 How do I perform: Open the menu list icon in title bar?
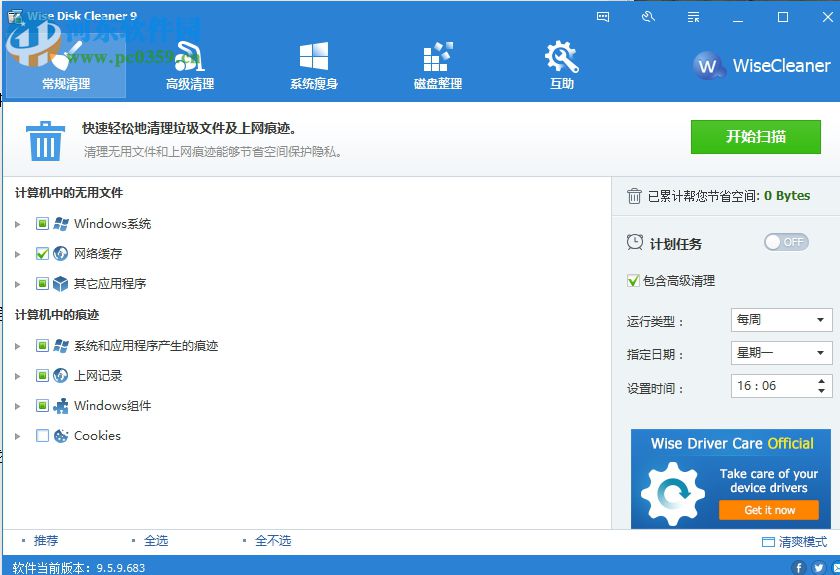pyautogui.click(x=694, y=17)
